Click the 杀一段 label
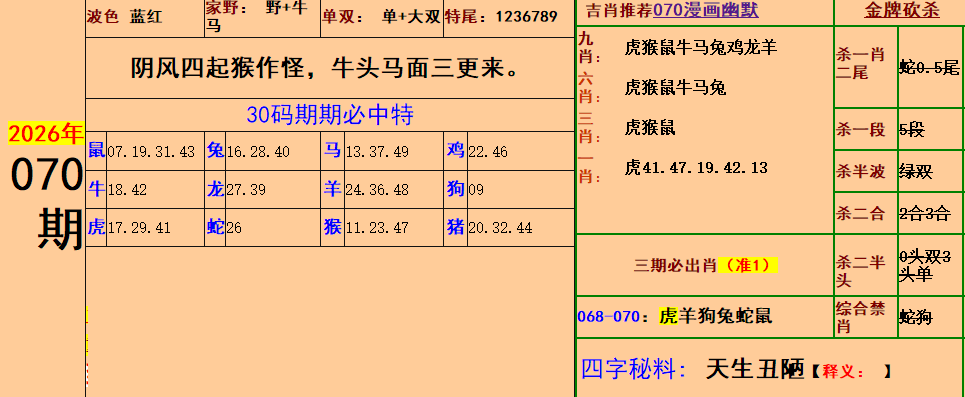Screen dimensions: 965x397 click(860, 129)
